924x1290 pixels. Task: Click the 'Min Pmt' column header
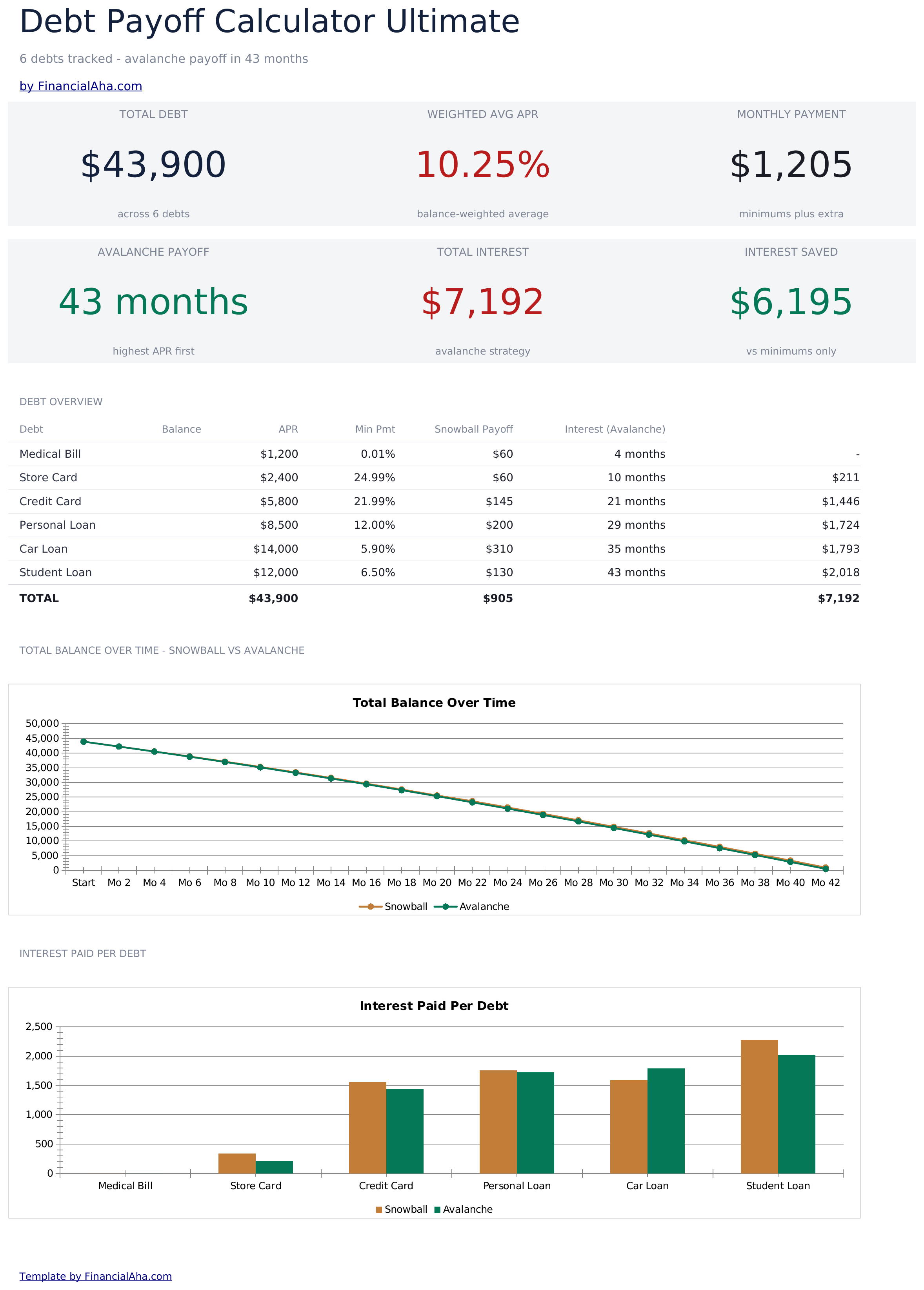pos(375,429)
